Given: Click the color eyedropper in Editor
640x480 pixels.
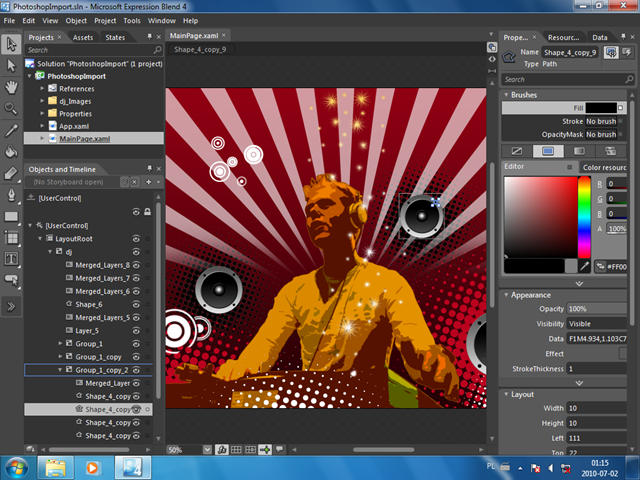Looking at the screenshot, I should [584, 267].
